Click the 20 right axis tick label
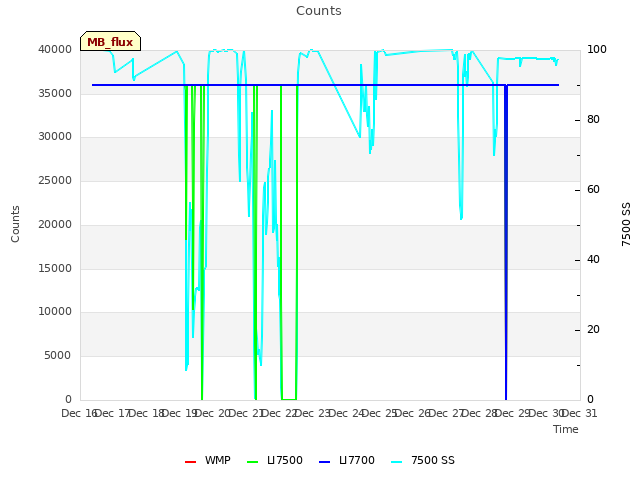 pyautogui.click(x=593, y=330)
